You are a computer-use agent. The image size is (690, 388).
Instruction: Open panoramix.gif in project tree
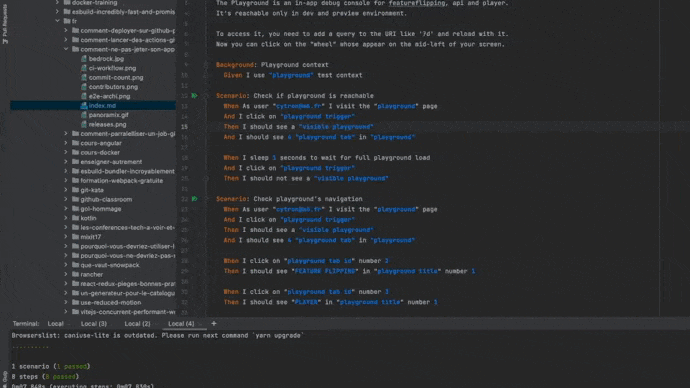coord(108,115)
